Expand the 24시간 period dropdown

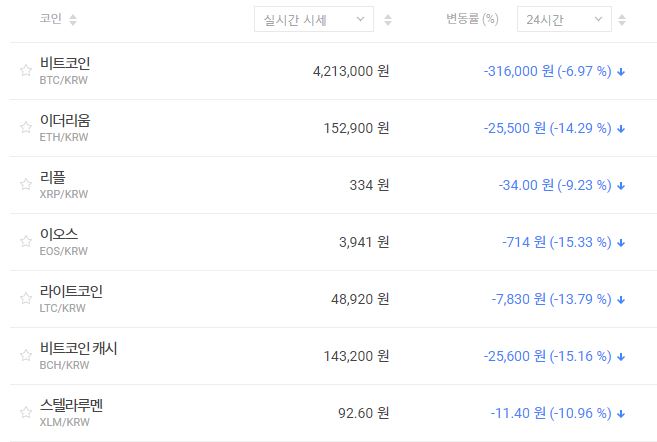564,19
